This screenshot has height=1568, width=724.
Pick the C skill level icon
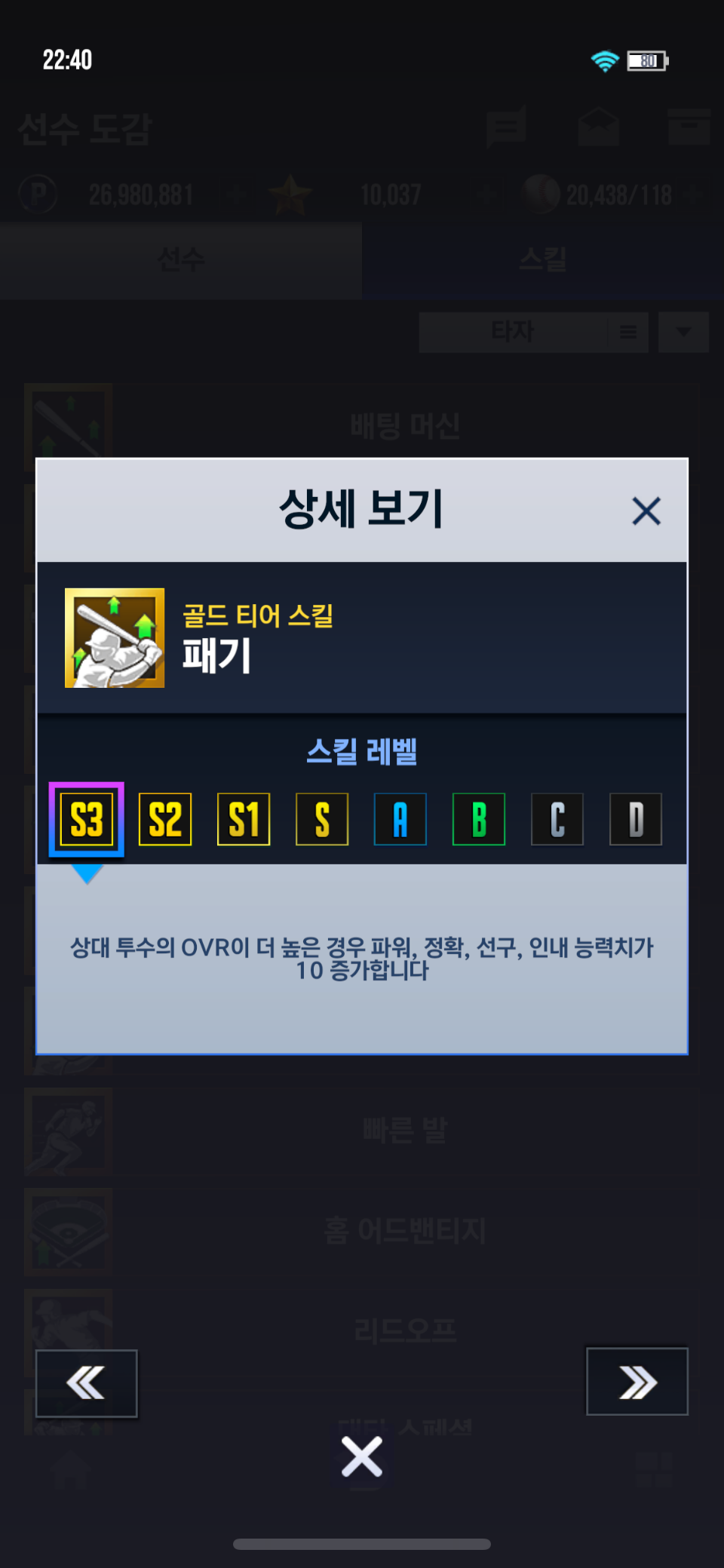[557, 819]
